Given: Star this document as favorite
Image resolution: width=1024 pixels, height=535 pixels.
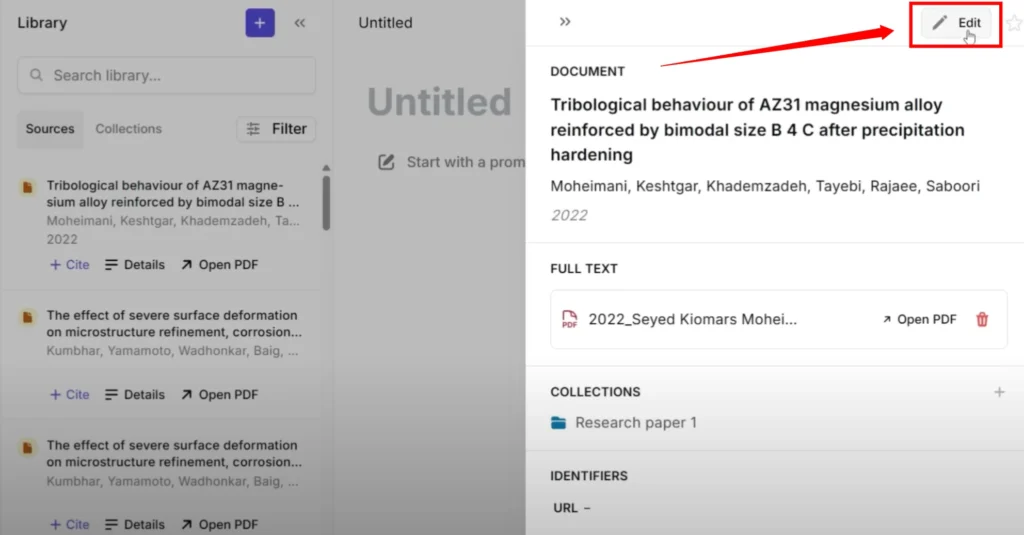Looking at the screenshot, I should coord(1013,23).
